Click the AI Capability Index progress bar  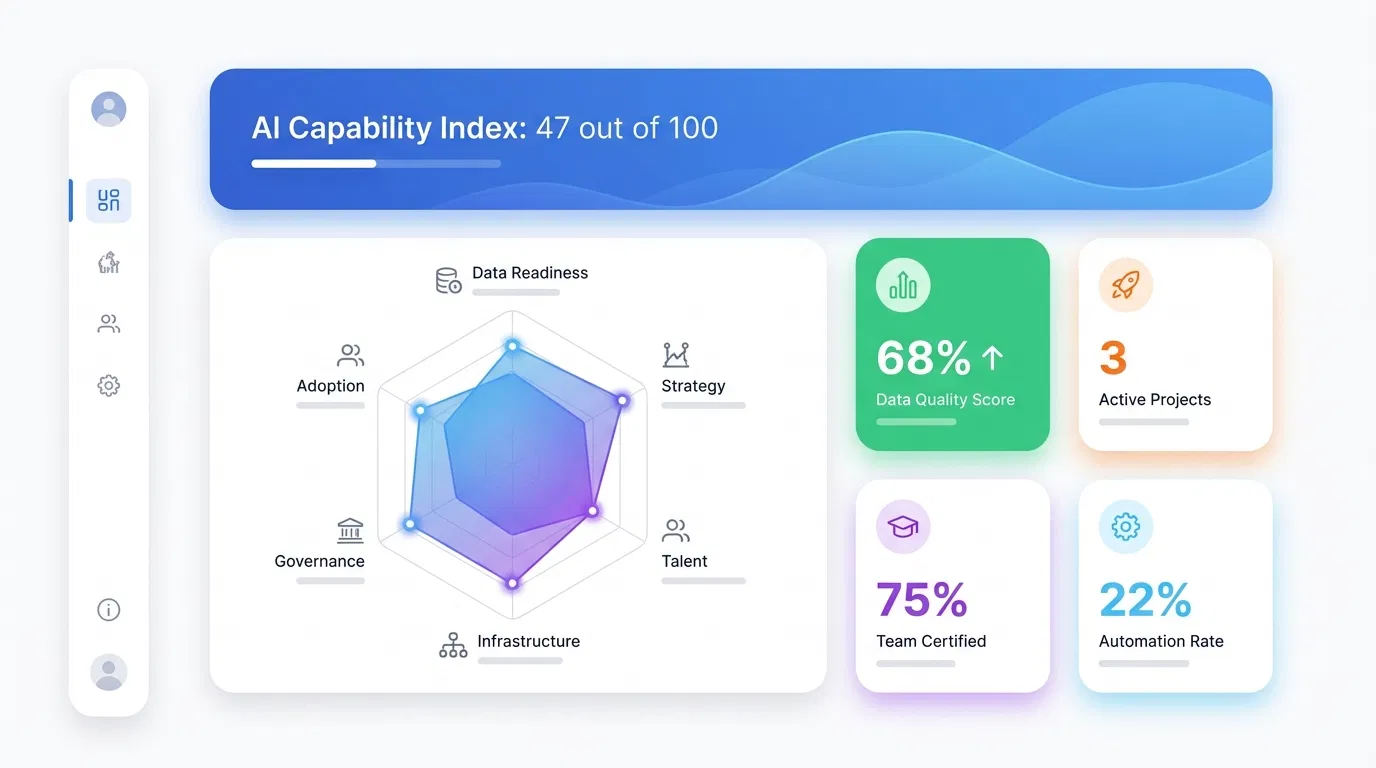click(x=375, y=163)
